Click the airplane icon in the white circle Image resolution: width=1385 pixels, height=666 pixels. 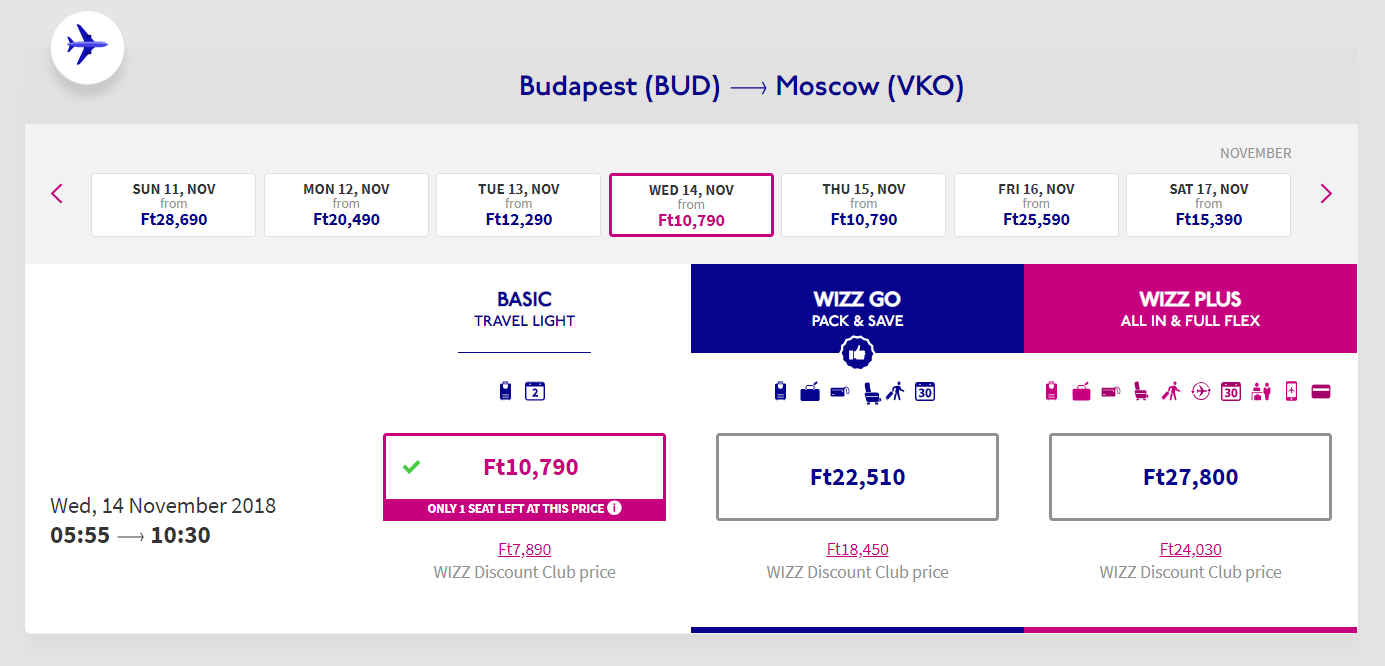[x=87, y=47]
